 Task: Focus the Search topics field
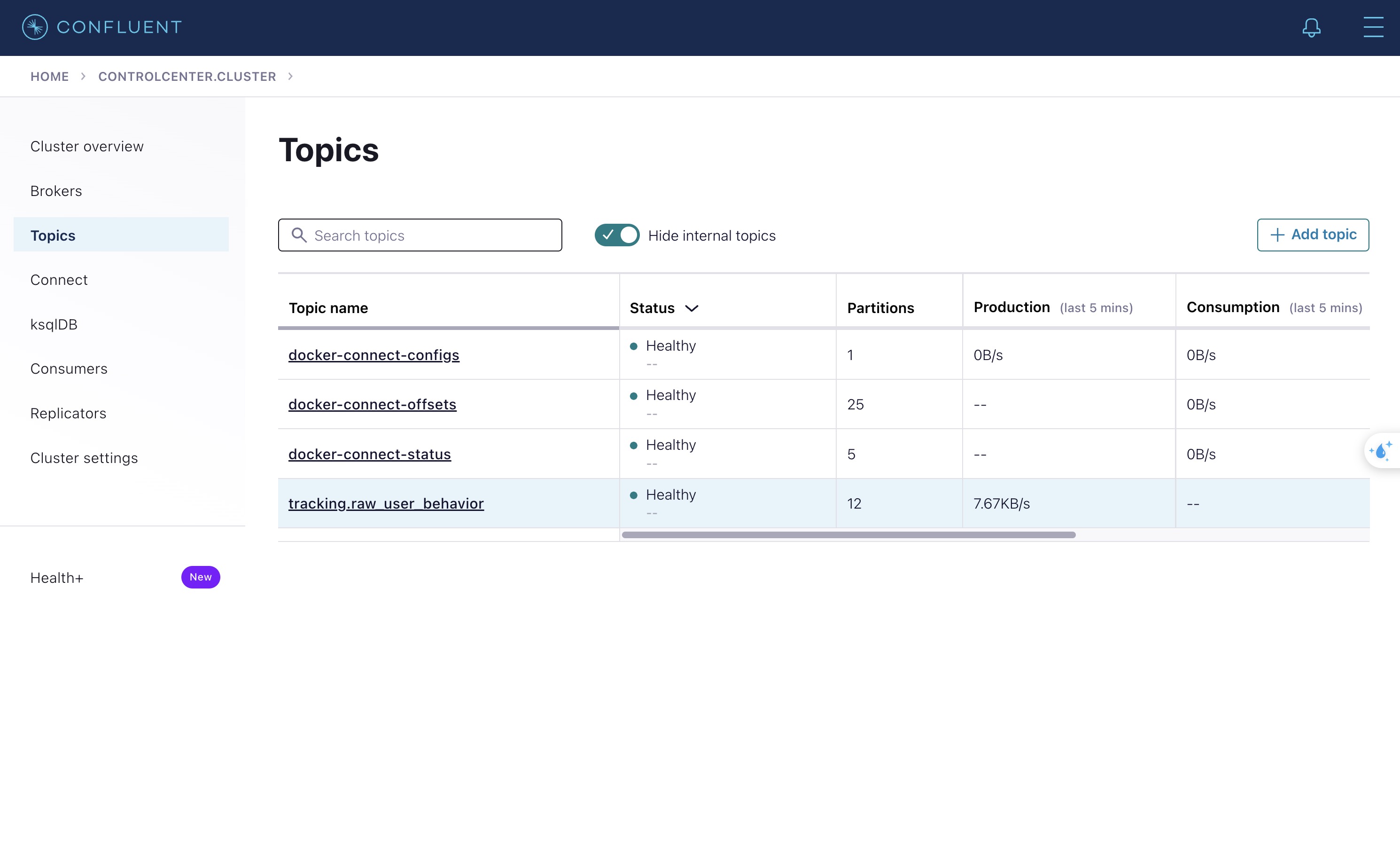tap(420, 235)
